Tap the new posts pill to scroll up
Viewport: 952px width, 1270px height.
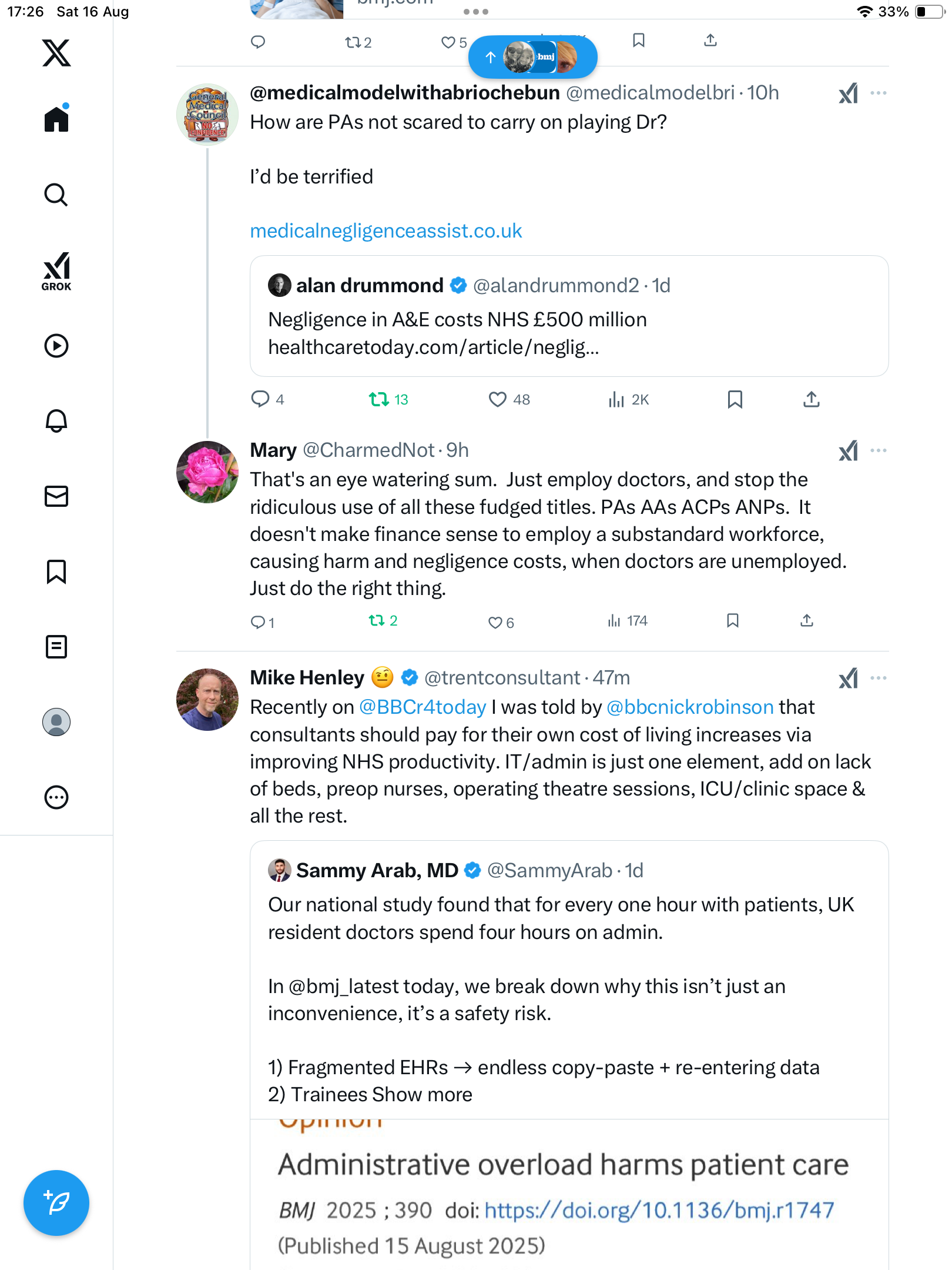click(532, 57)
